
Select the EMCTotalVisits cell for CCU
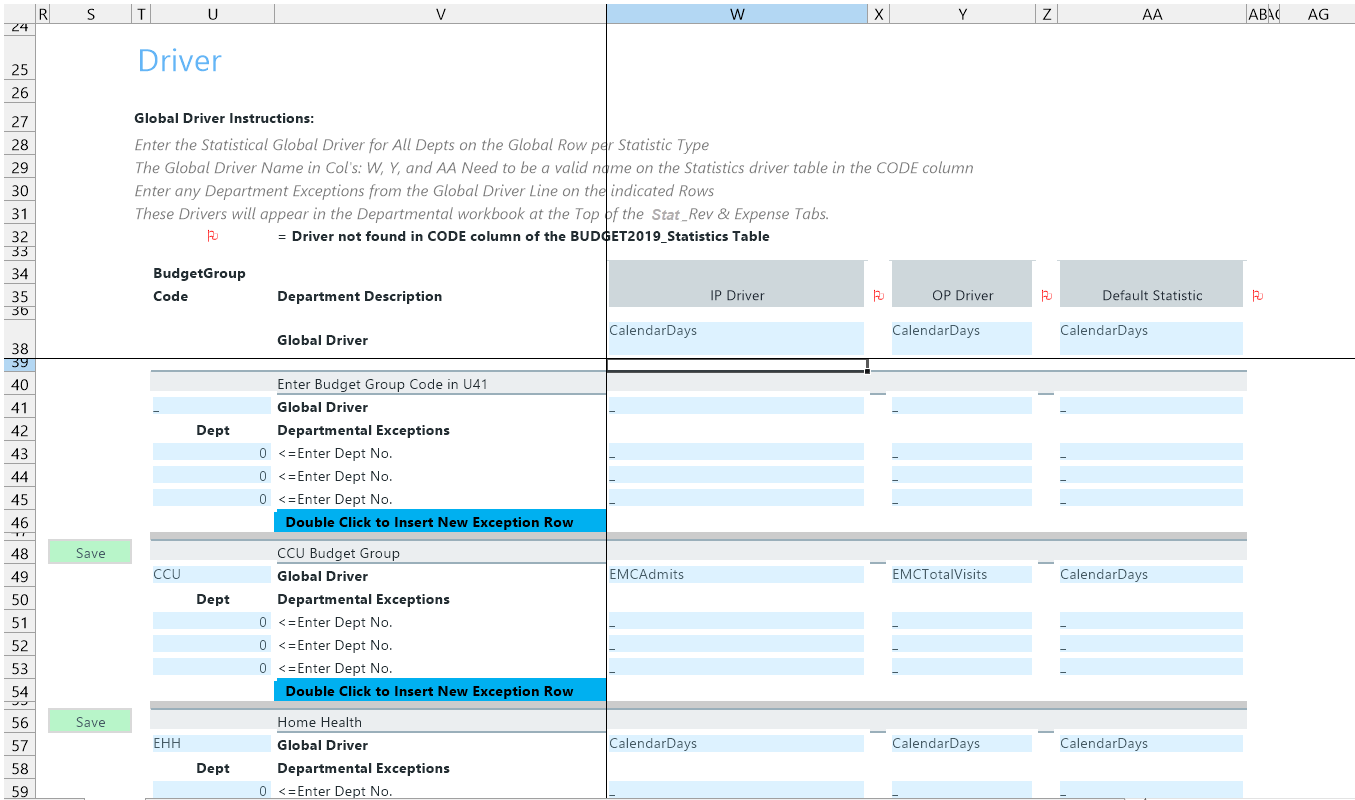point(961,575)
